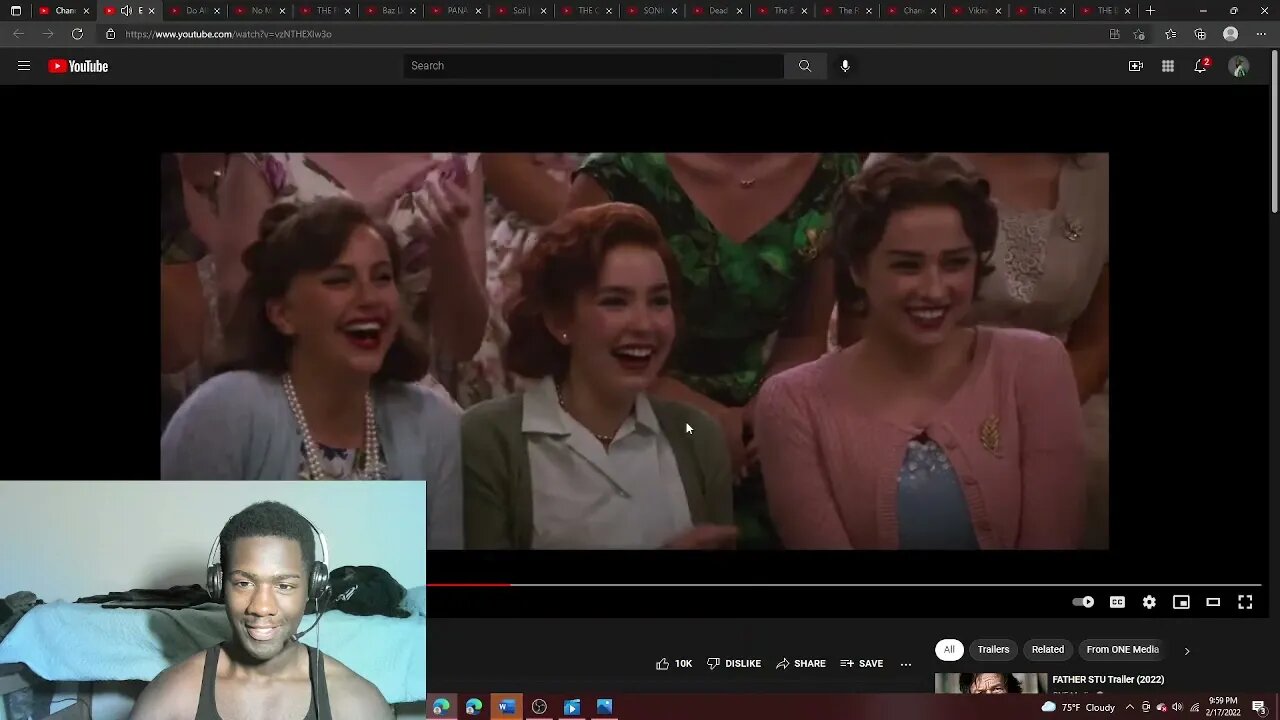Open browser favorites star-list icon

pos(1170,34)
